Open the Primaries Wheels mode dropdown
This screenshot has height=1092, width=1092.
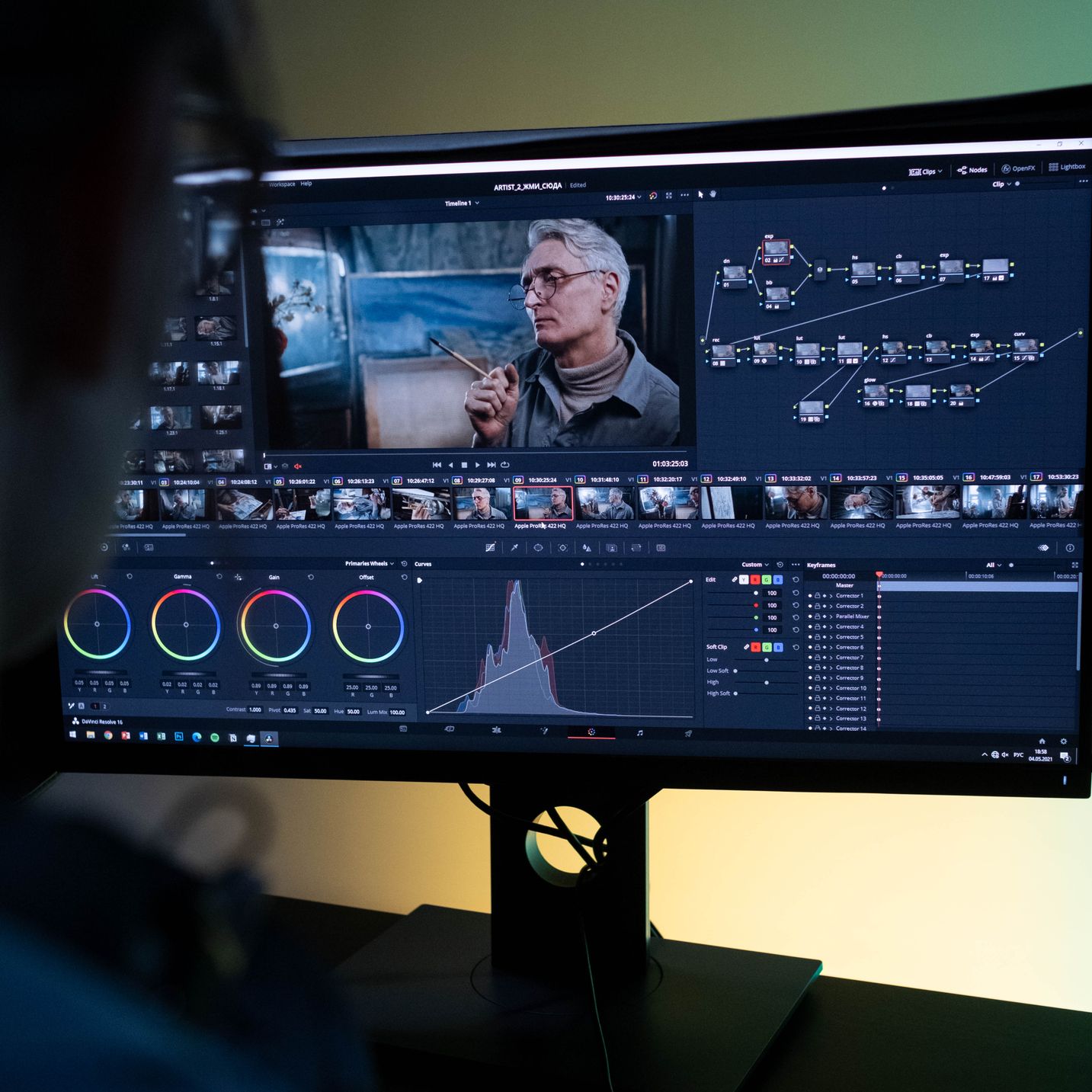[370, 563]
